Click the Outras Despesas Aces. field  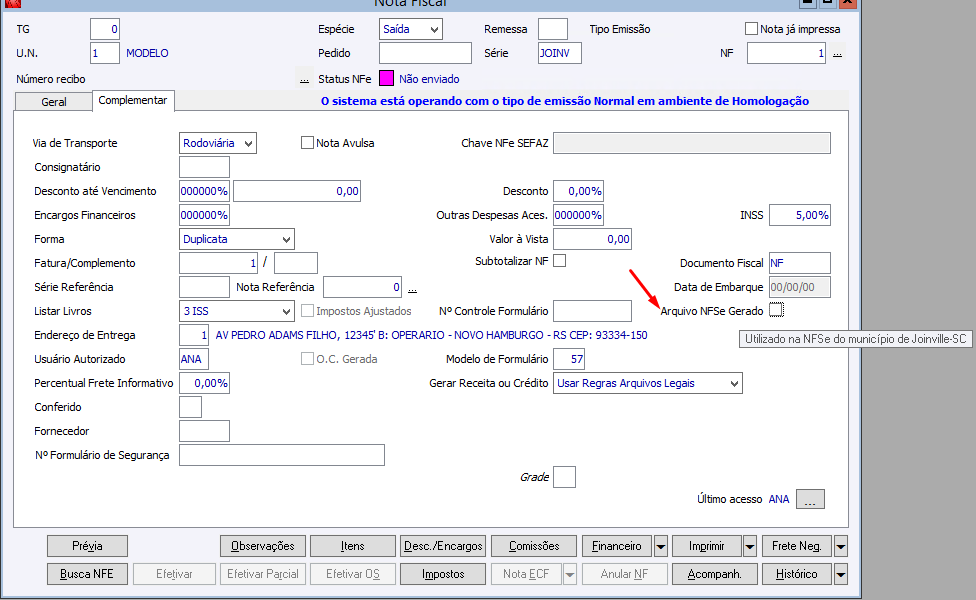(578, 215)
